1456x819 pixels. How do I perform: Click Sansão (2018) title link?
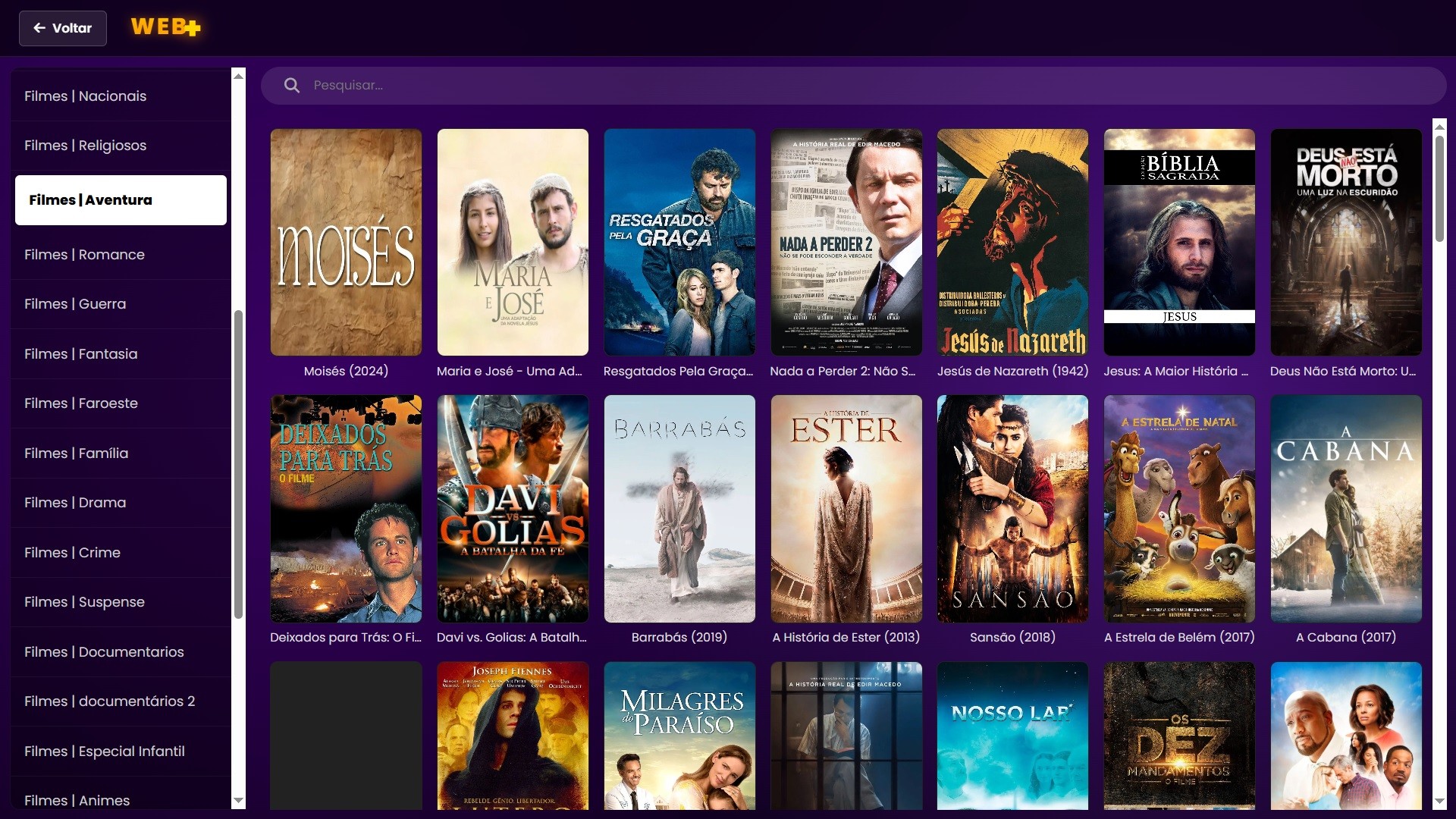1012,637
